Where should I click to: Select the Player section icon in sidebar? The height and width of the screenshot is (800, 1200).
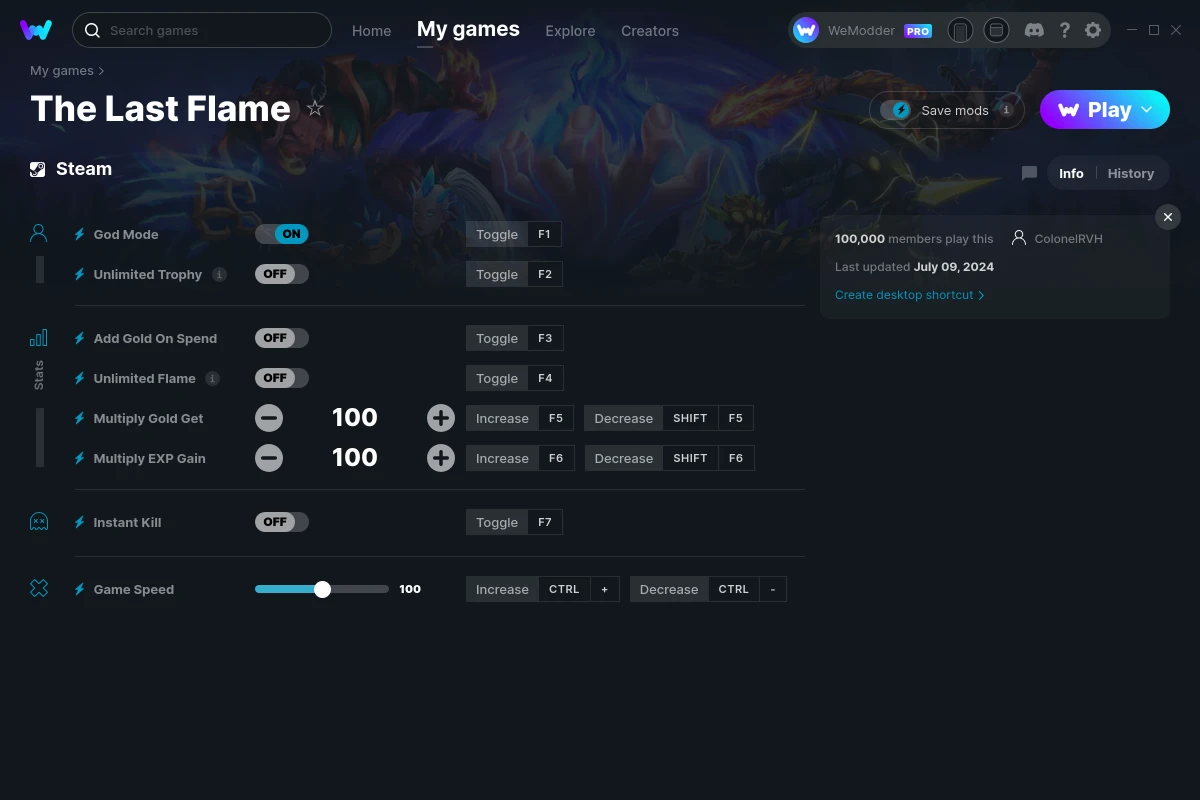click(38, 232)
